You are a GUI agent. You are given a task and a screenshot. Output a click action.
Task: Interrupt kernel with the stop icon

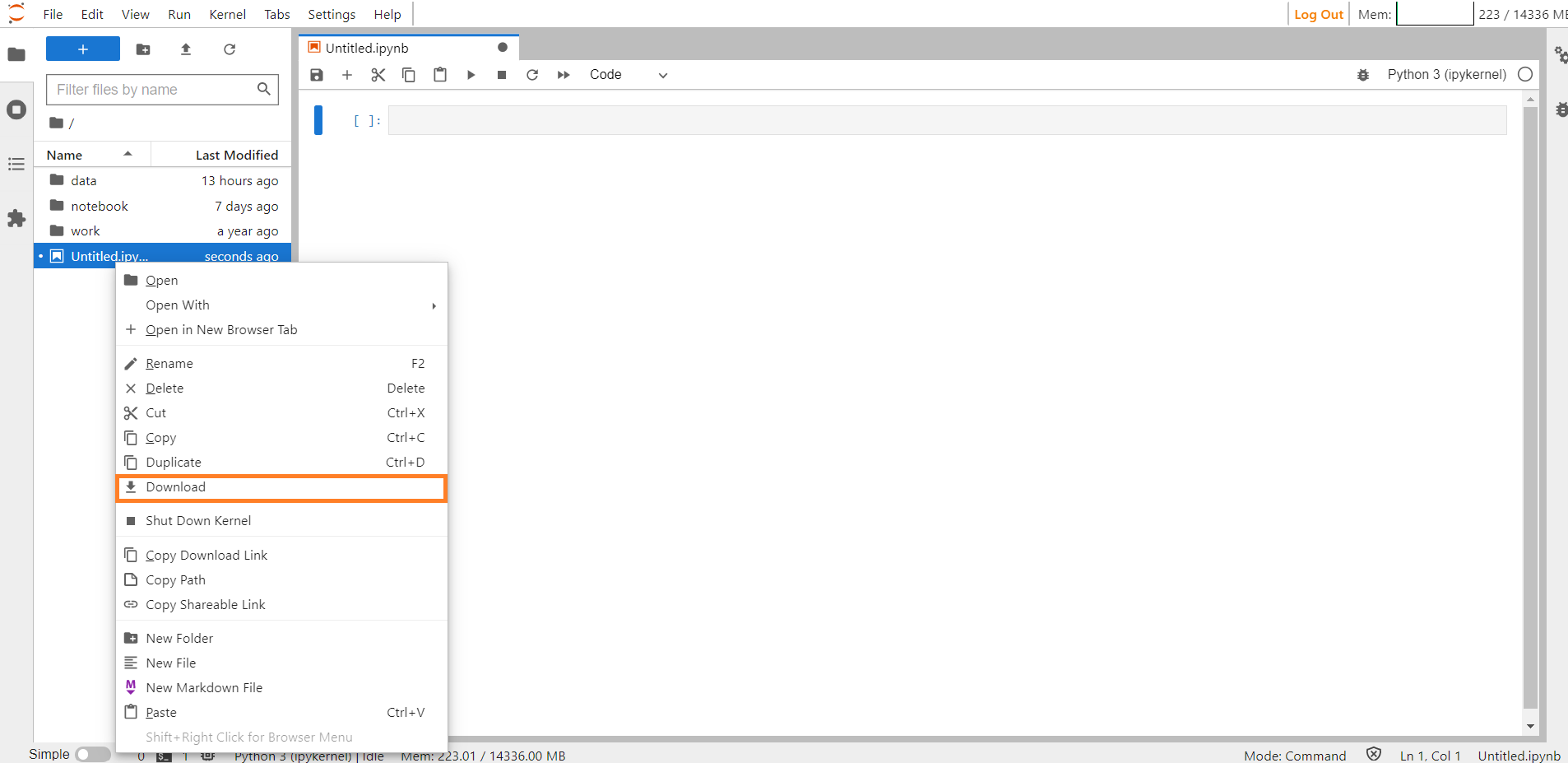click(502, 75)
